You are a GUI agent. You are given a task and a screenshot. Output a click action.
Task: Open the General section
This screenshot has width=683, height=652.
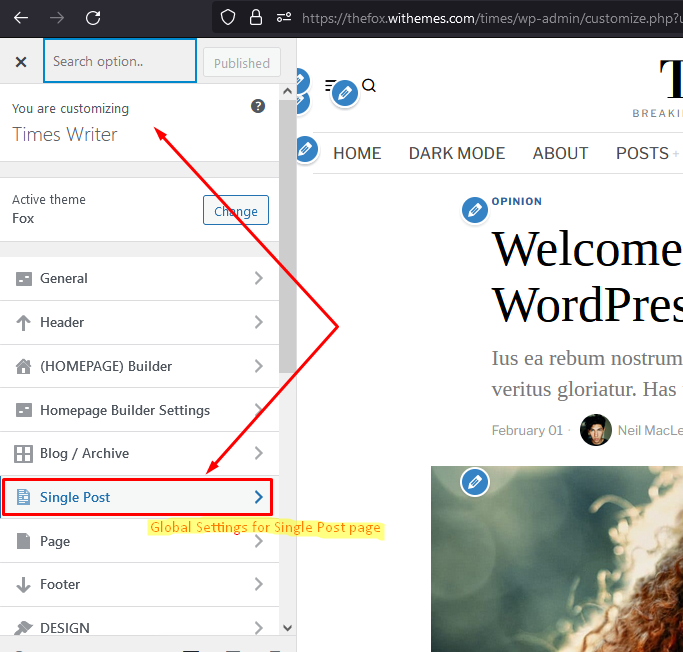point(139,278)
